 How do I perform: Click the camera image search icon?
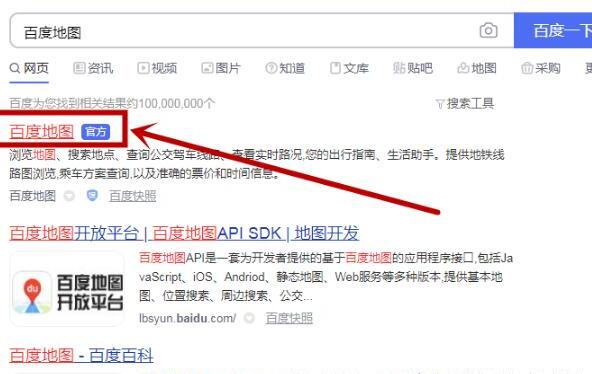[488, 30]
